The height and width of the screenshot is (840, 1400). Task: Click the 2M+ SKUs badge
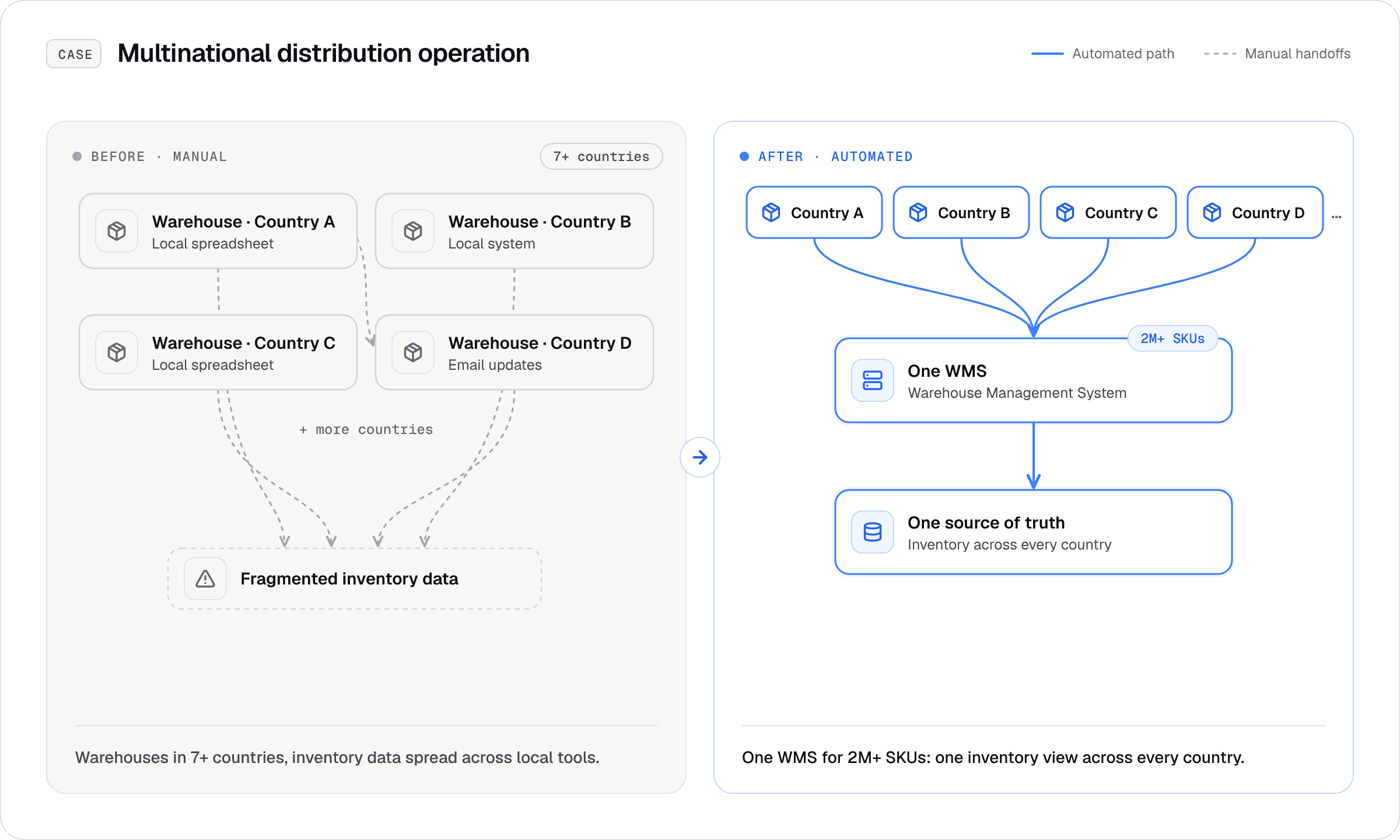[1172, 338]
